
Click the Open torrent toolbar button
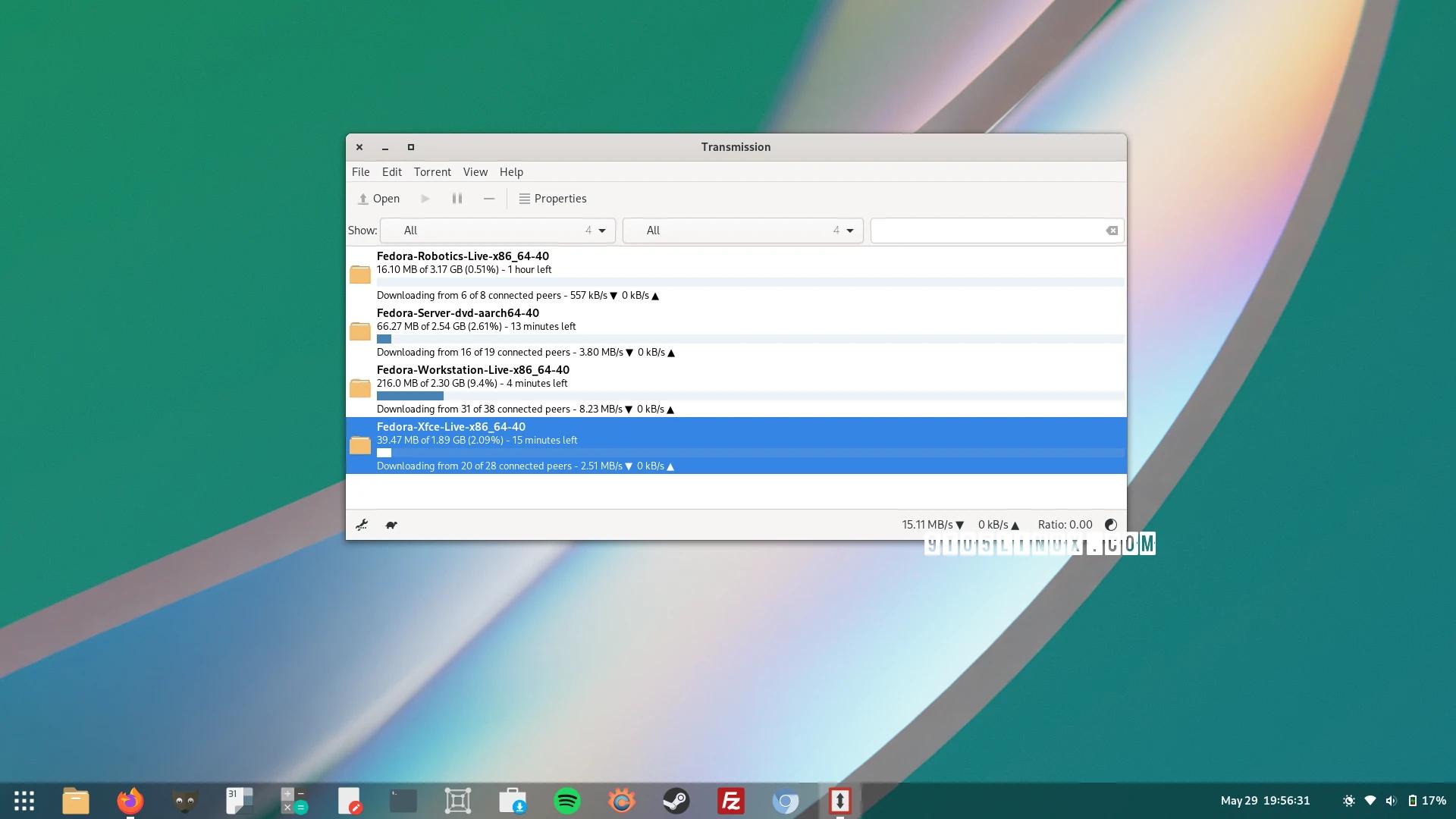tap(378, 199)
